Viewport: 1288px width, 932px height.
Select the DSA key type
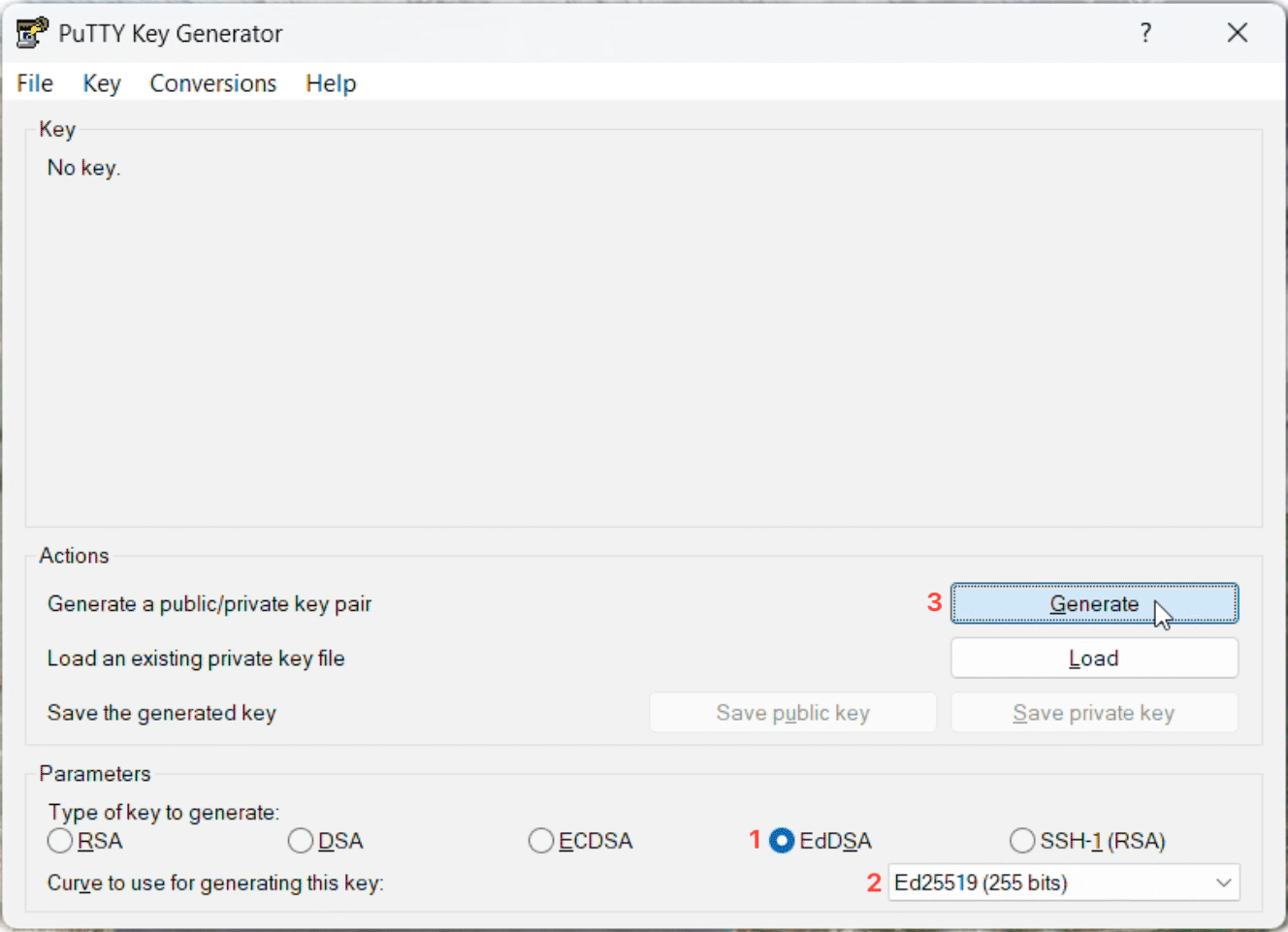(326, 841)
